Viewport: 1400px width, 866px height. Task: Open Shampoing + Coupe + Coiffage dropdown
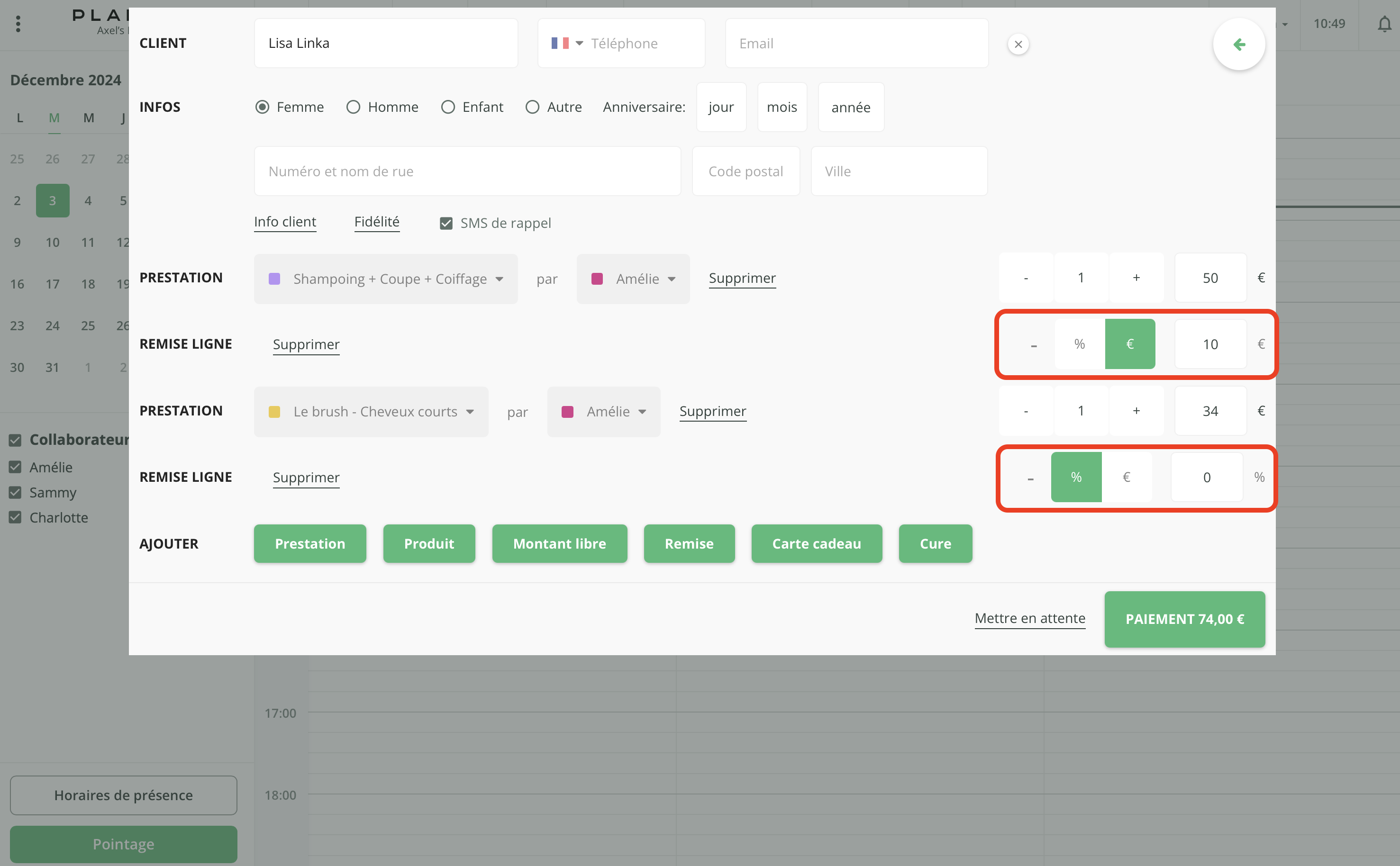click(385, 279)
